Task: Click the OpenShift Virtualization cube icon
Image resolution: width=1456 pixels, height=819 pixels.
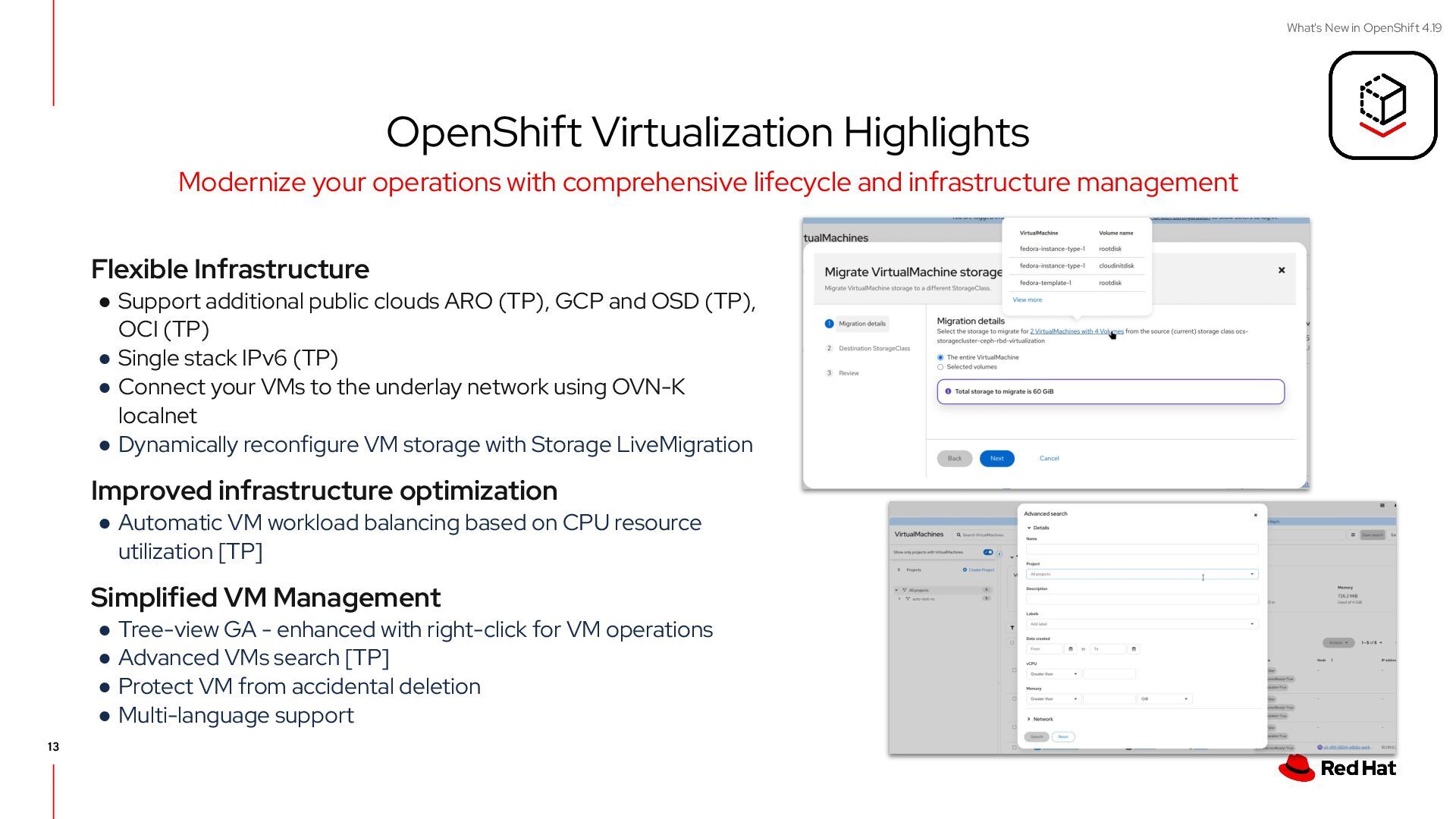Action: (x=1382, y=105)
